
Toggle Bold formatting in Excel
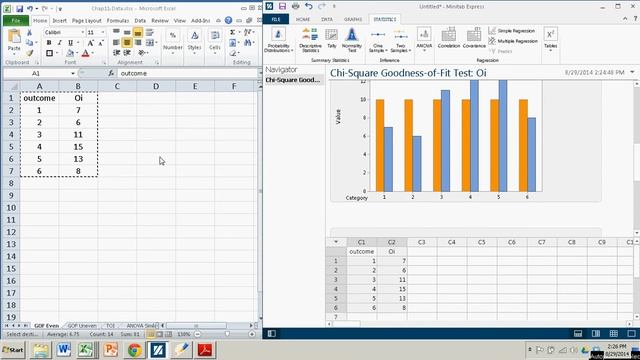49,43
